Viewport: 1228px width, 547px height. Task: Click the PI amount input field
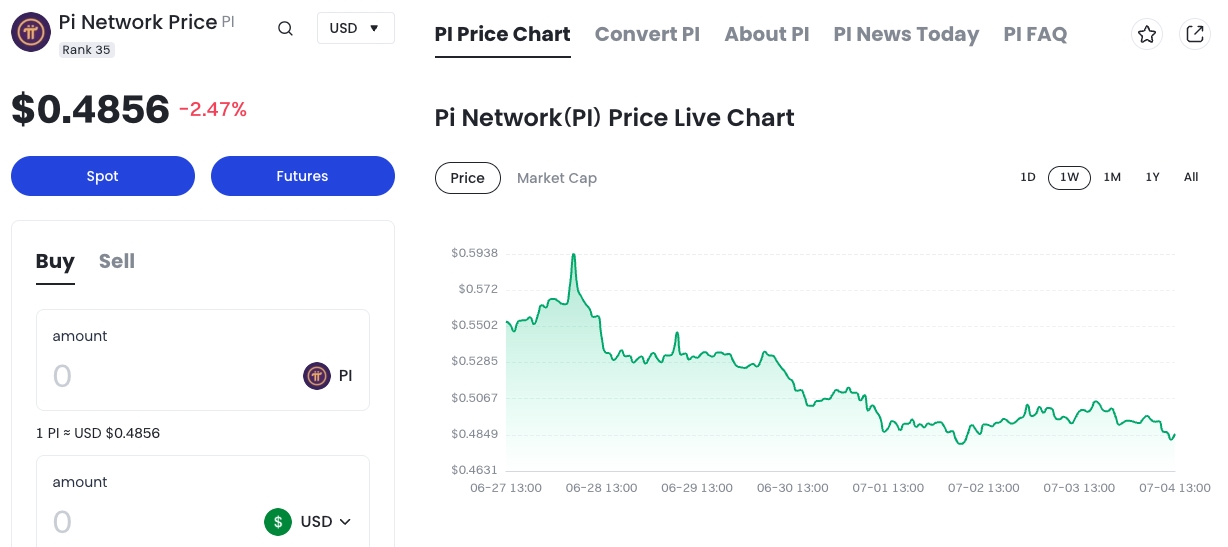170,377
